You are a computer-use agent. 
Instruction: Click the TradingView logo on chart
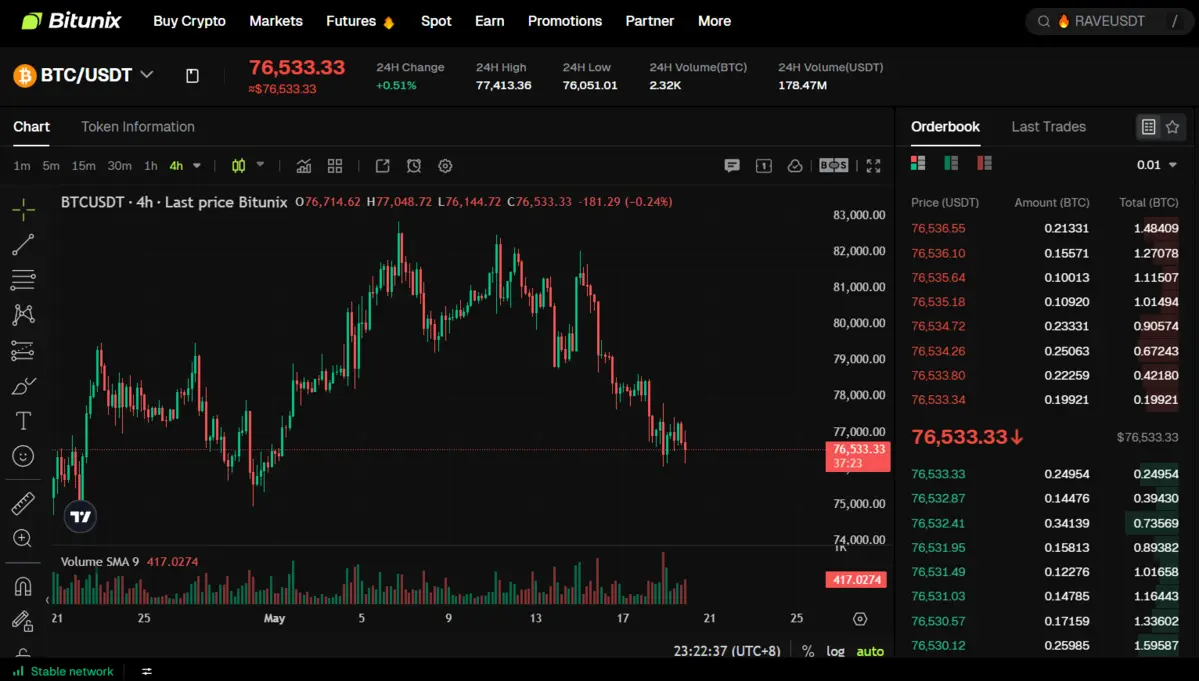pyautogui.click(x=80, y=517)
